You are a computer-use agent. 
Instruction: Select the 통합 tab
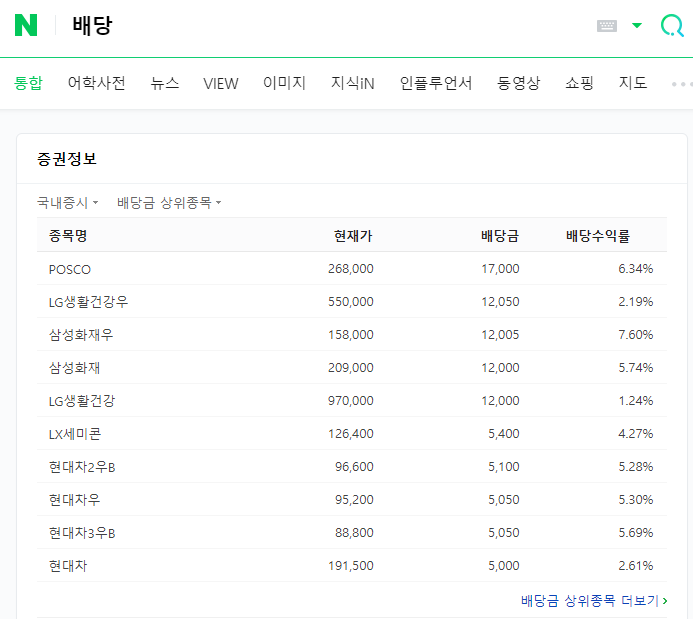pos(28,83)
